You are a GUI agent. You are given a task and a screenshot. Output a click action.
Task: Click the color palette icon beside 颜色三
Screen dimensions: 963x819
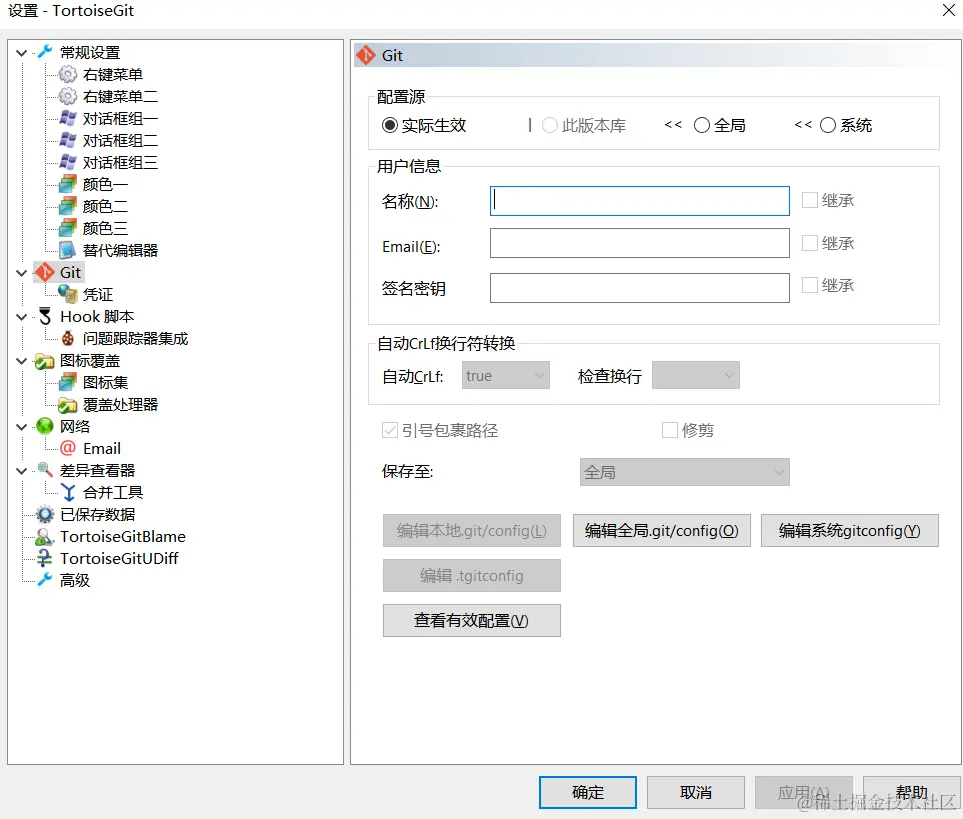[x=68, y=228]
